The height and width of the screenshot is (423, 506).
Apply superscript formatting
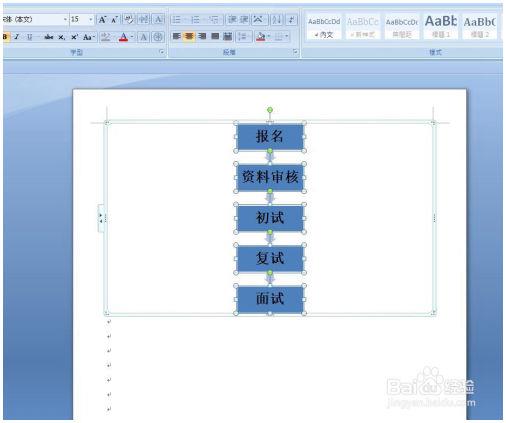coord(74,37)
